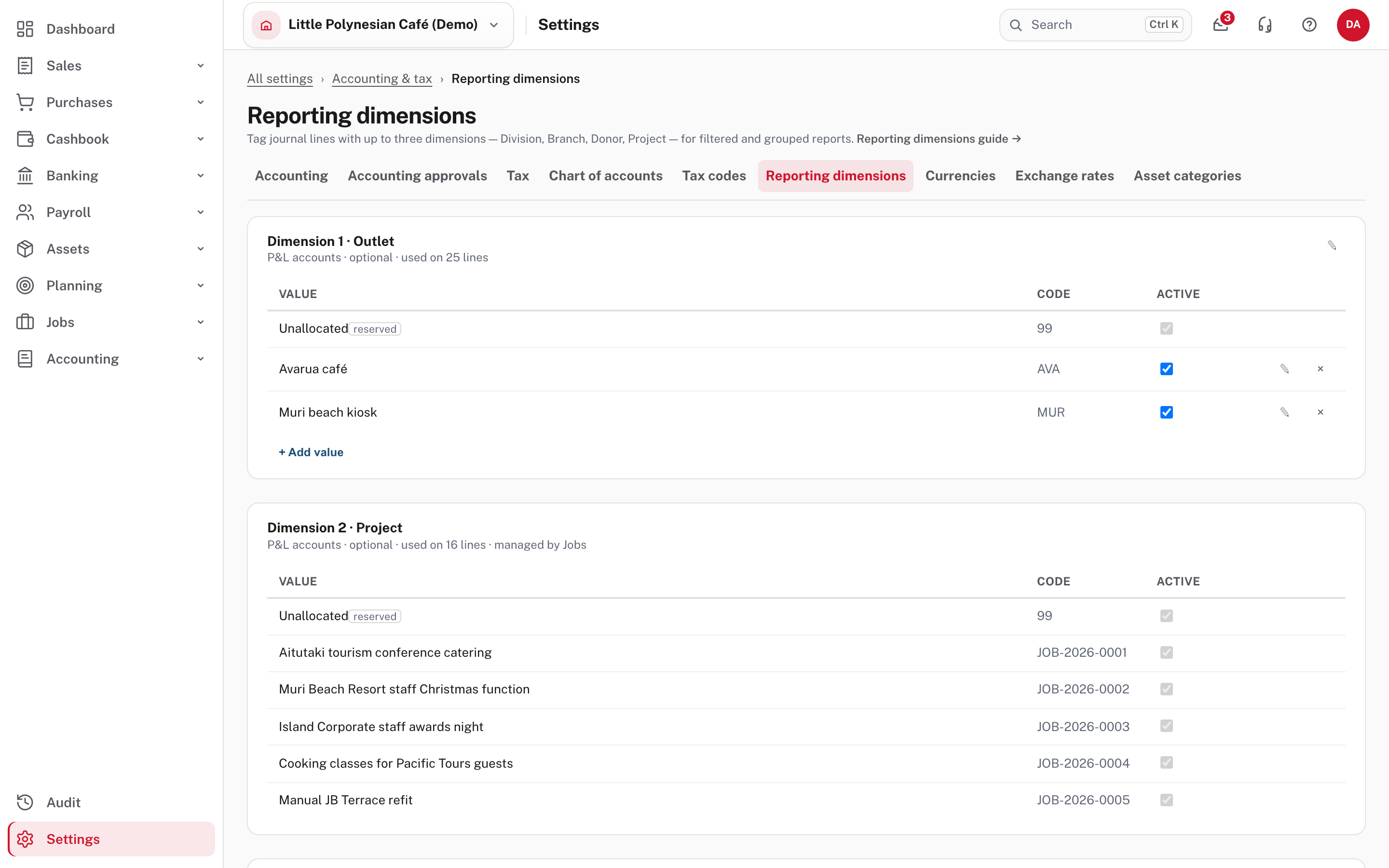Open the Dashboard icon in sidebar
This screenshot has height=868, width=1389.
(25, 29)
